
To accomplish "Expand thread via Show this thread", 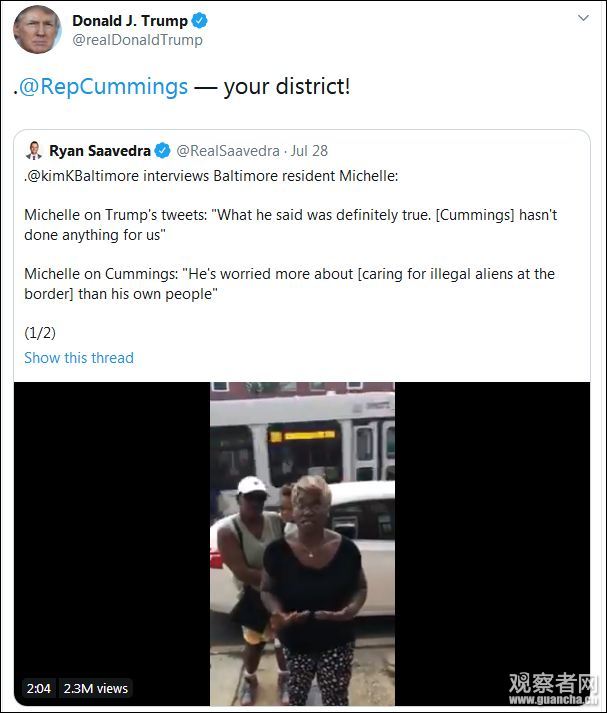I will (79, 358).
